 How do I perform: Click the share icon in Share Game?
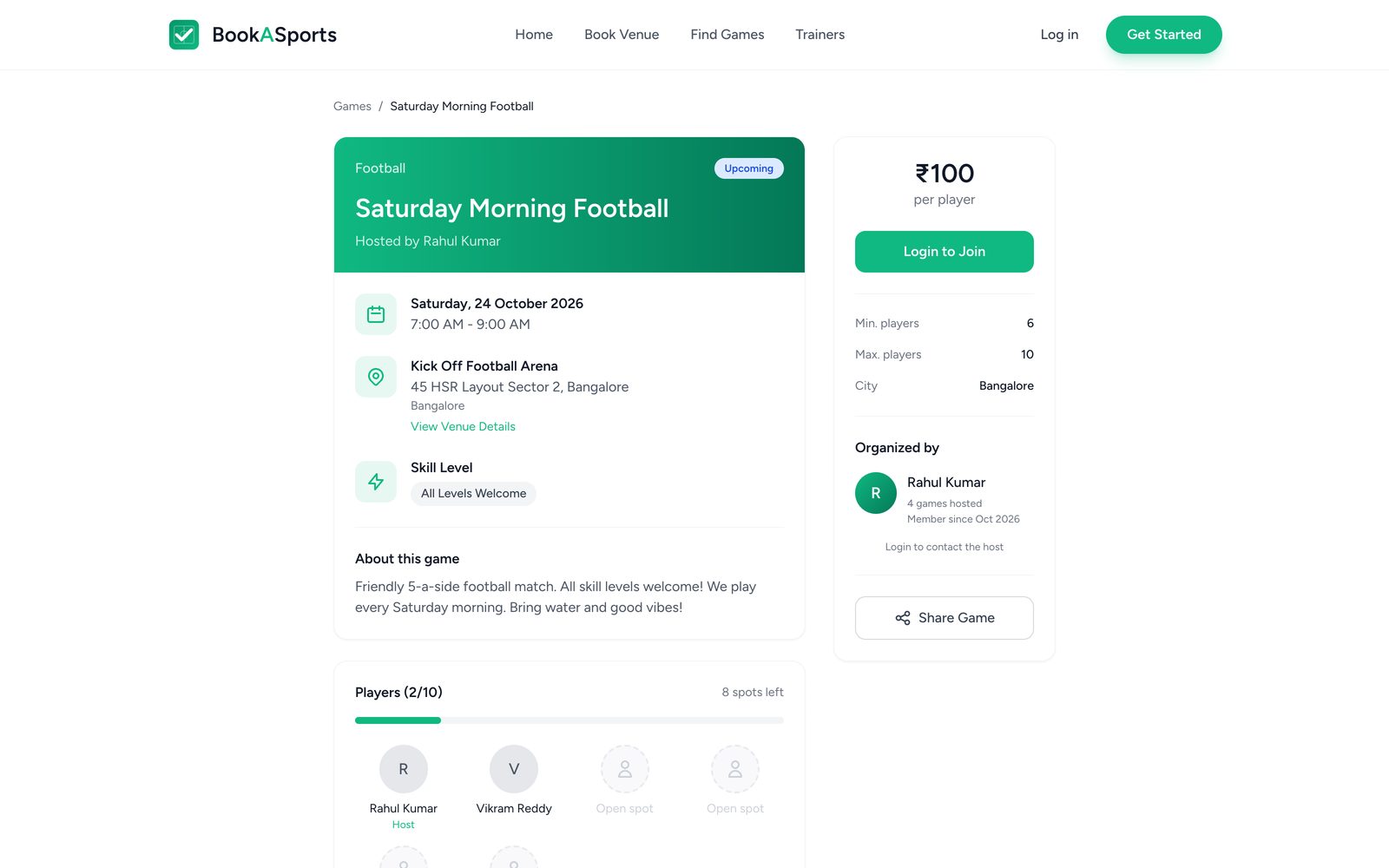(x=903, y=618)
